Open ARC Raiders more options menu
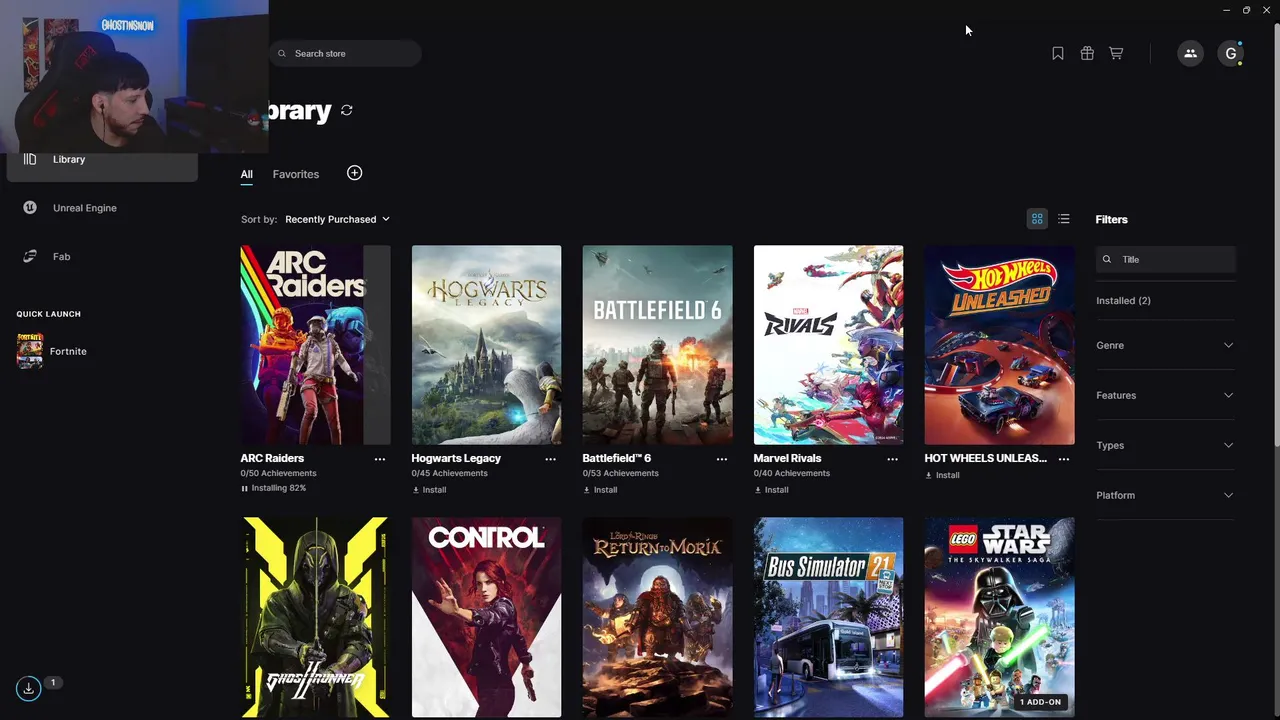The image size is (1280, 720). click(x=380, y=459)
